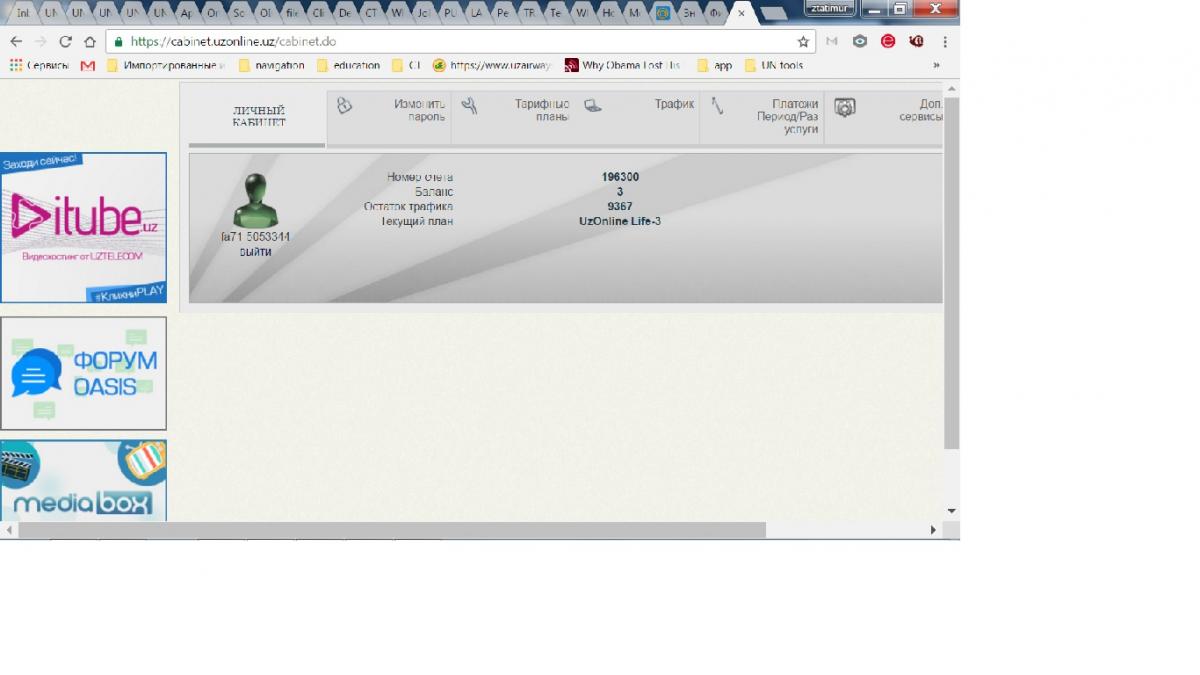Expand hidden bookmarks with double chevron
Viewport: 1200px width, 675px height.
coord(936,66)
